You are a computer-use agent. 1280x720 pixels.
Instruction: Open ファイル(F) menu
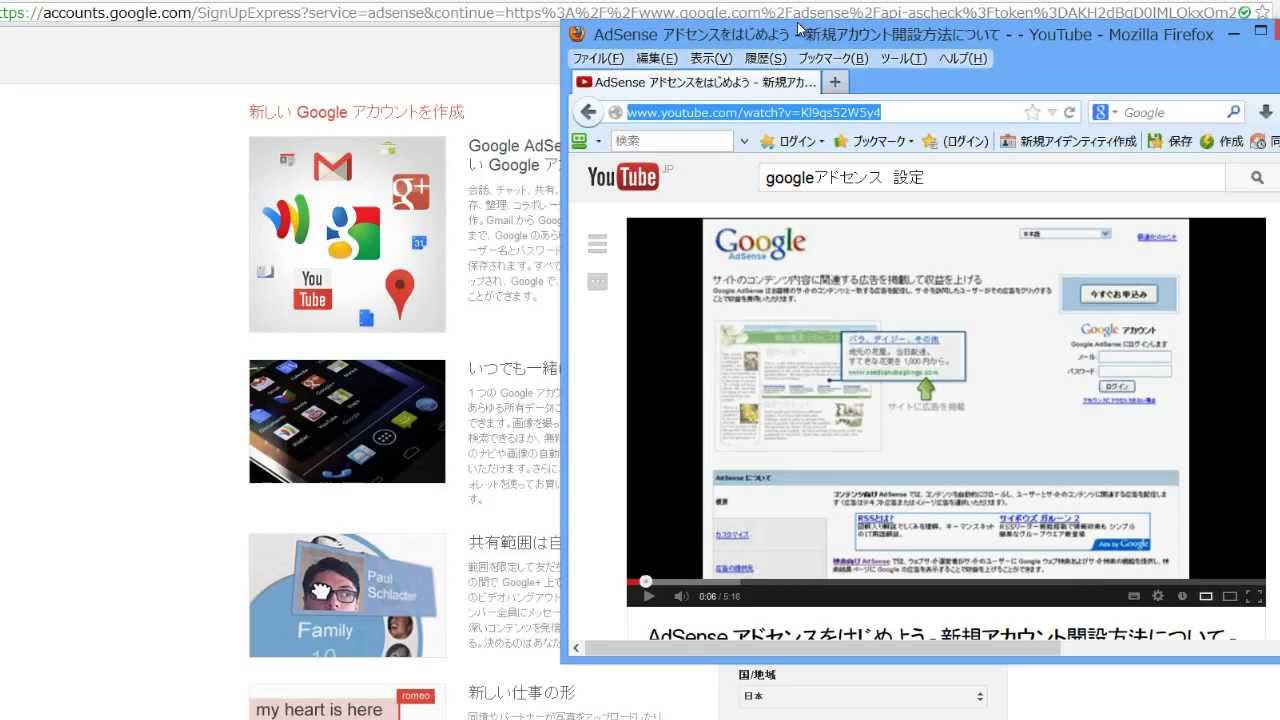(598, 58)
